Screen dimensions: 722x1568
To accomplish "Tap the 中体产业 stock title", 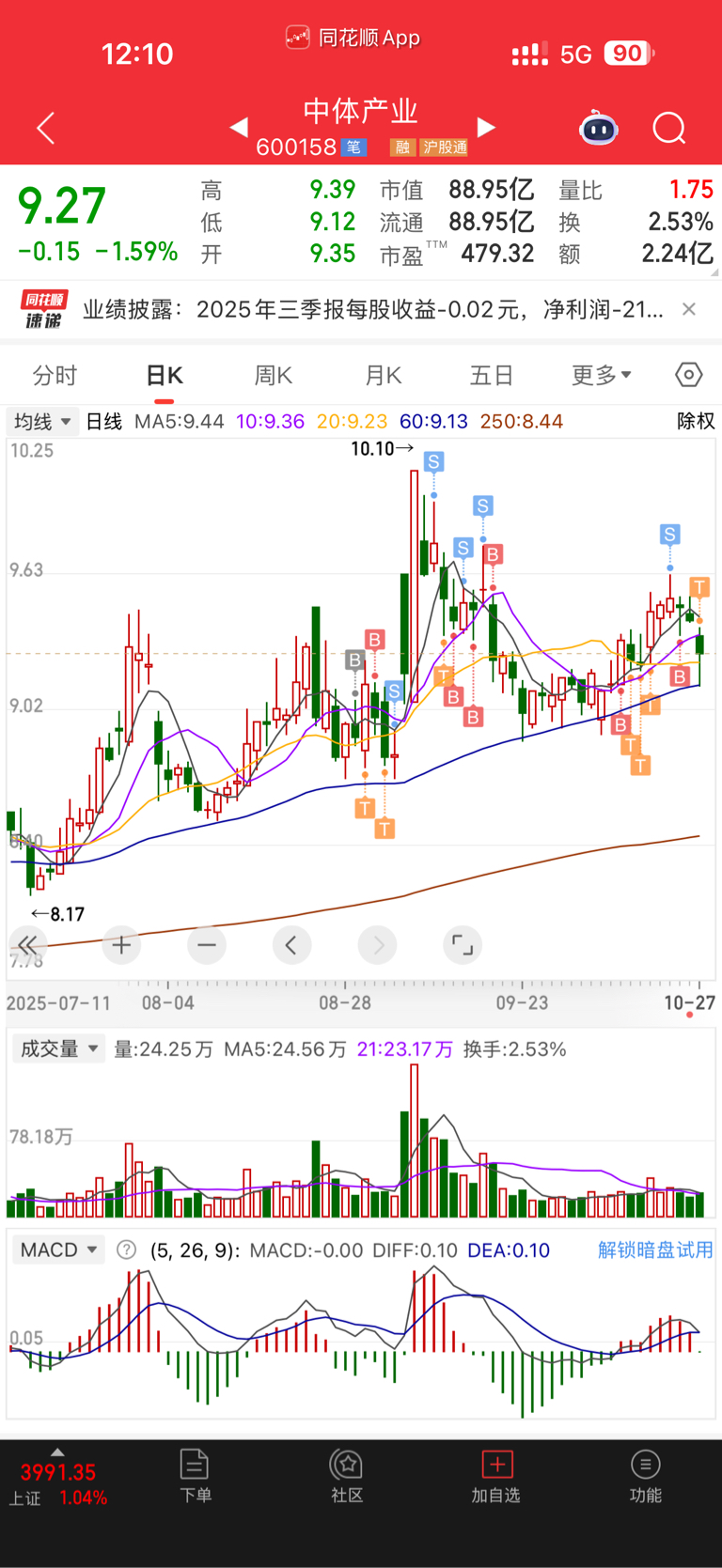I will [x=360, y=111].
